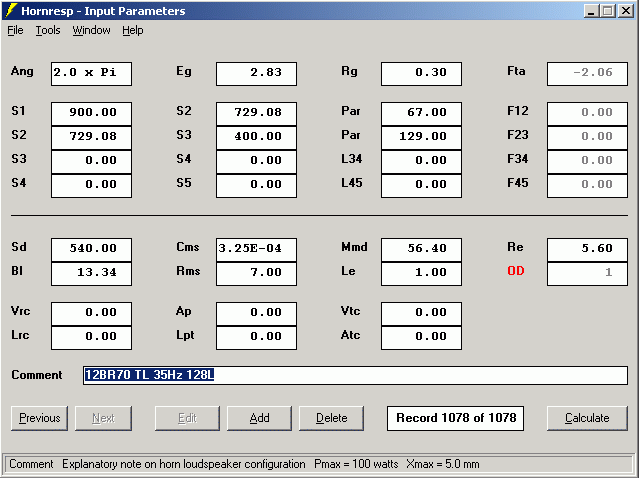Screen dimensions: 639x478
Task: Click the Rg field showing 0.30
Action: click(x=421, y=74)
